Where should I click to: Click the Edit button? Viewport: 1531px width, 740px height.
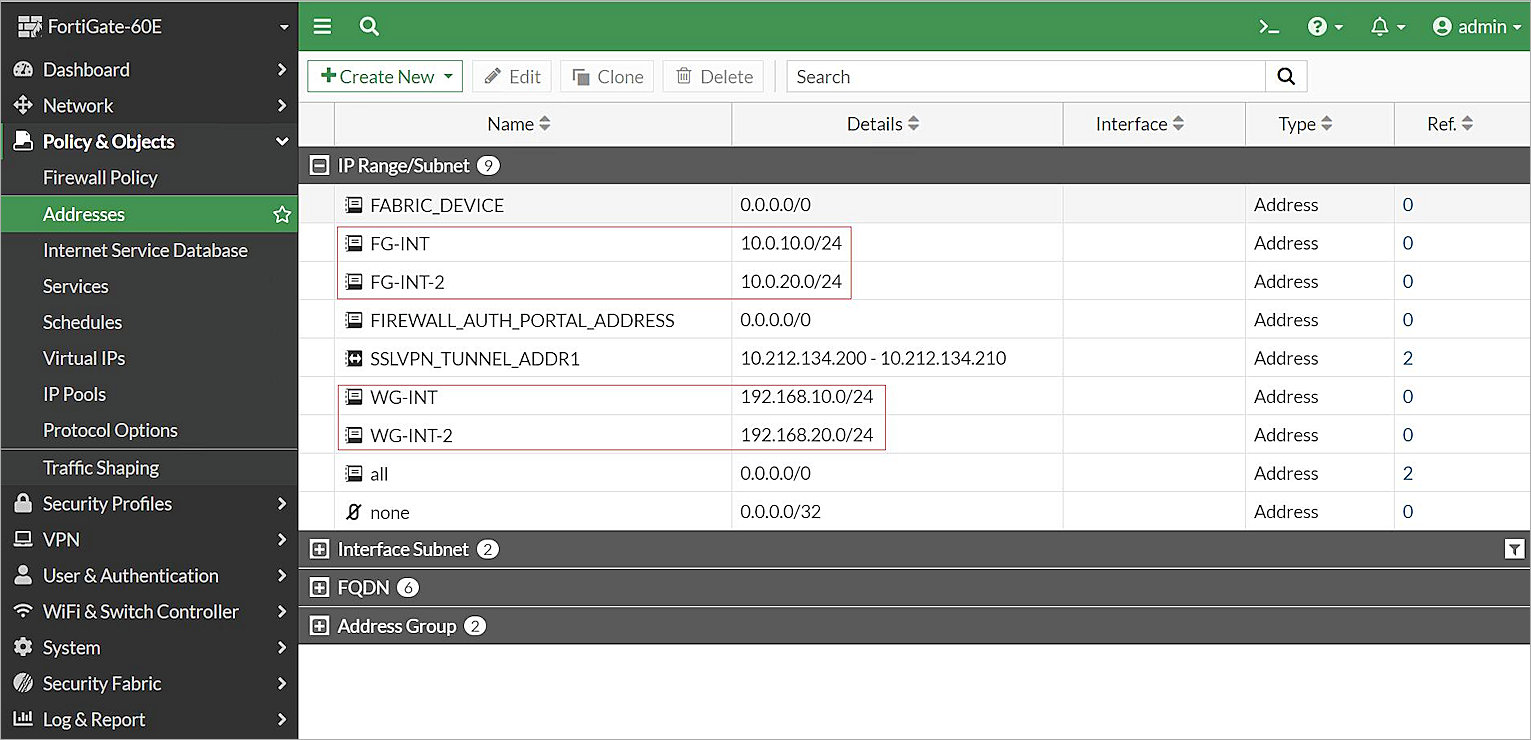pos(511,76)
